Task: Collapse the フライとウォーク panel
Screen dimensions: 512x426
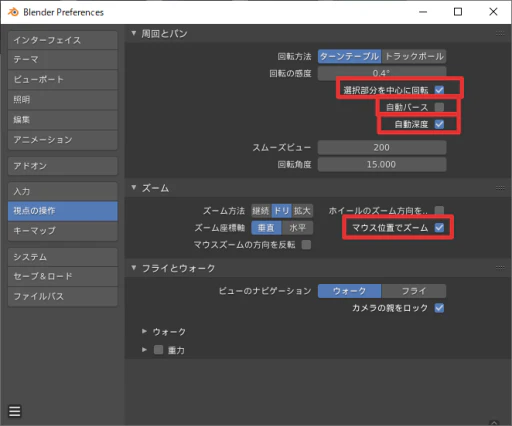Action: tap(134, 268)
